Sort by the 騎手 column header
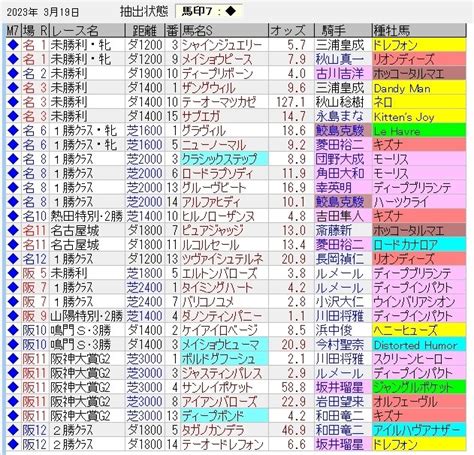 (343, 31)
